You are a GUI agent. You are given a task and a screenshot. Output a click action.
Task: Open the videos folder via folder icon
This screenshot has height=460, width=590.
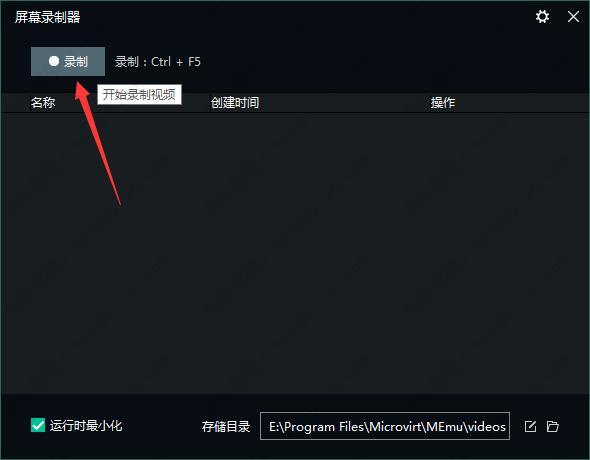coord(552,426)
